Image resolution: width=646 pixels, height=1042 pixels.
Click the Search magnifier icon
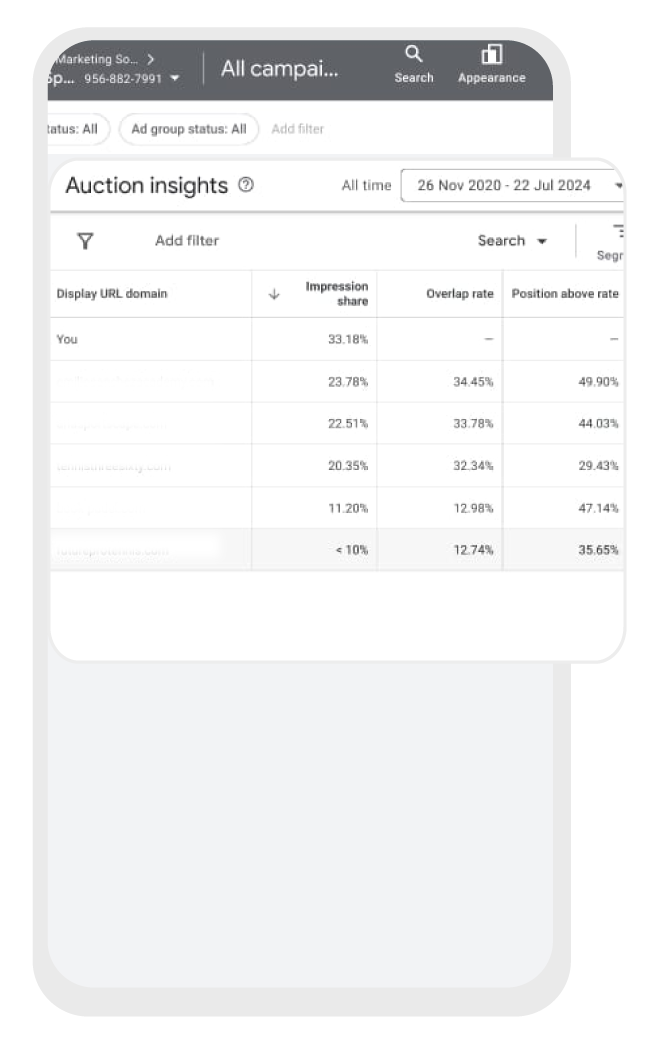(413, 54)
